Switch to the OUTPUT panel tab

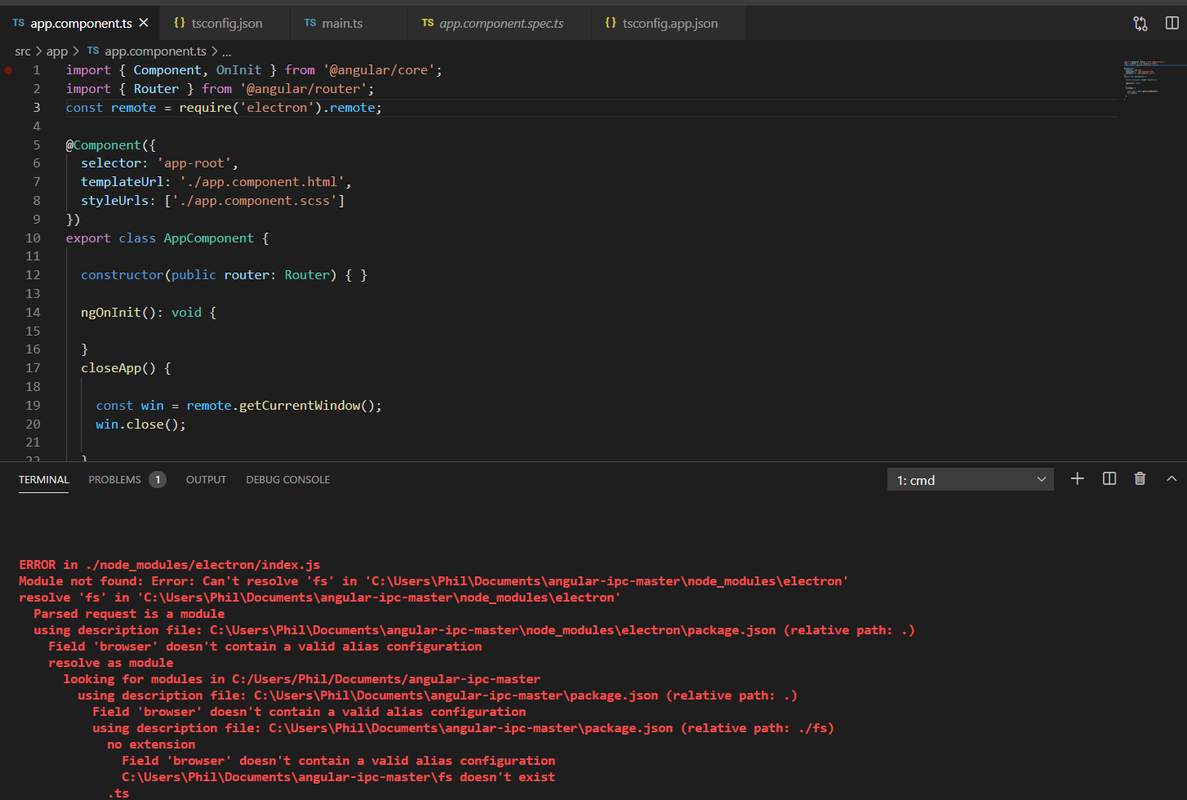tap(206, 480)
